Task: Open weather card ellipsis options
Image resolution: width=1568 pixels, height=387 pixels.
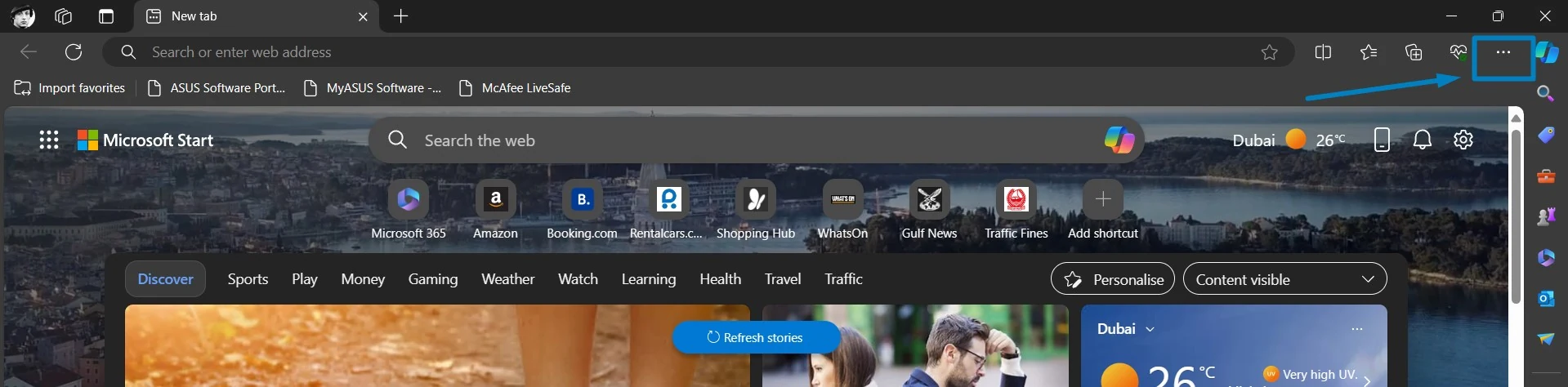Action: coord(1357,329)
